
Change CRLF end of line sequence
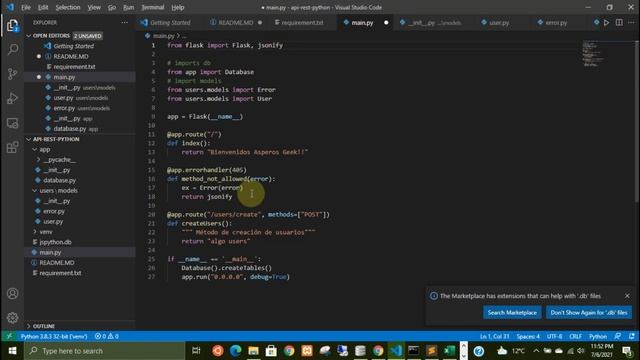(x=576, y=336)
